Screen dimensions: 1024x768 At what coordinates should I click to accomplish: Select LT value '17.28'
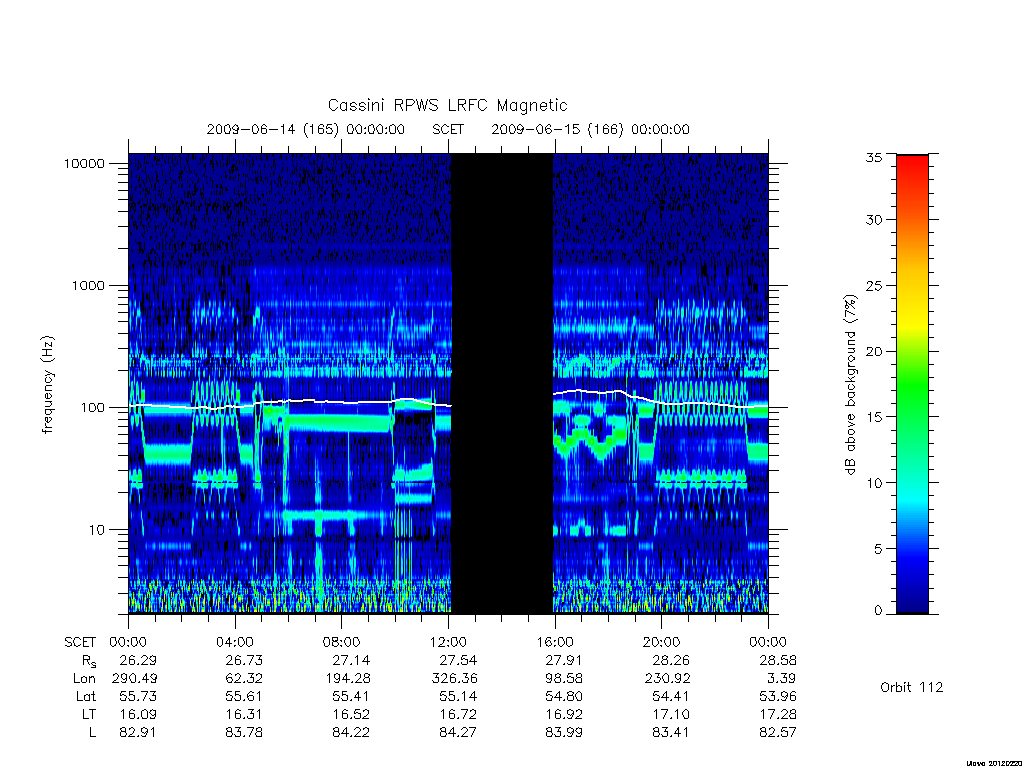[777, 714]
